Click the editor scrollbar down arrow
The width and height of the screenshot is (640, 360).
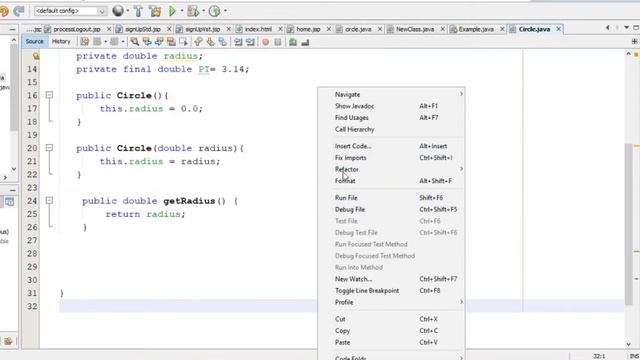pos(629,344)
